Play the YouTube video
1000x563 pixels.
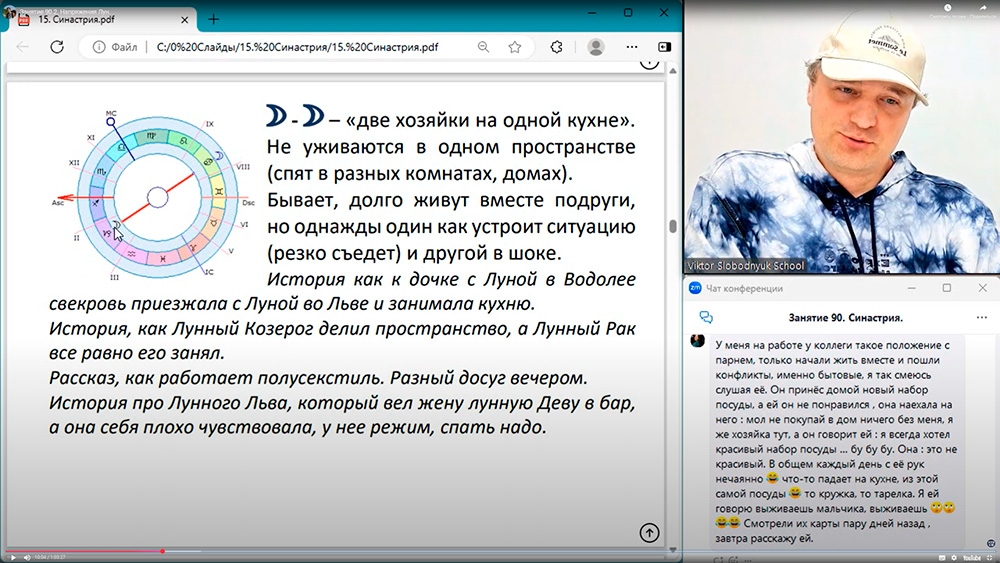(12, 557)
